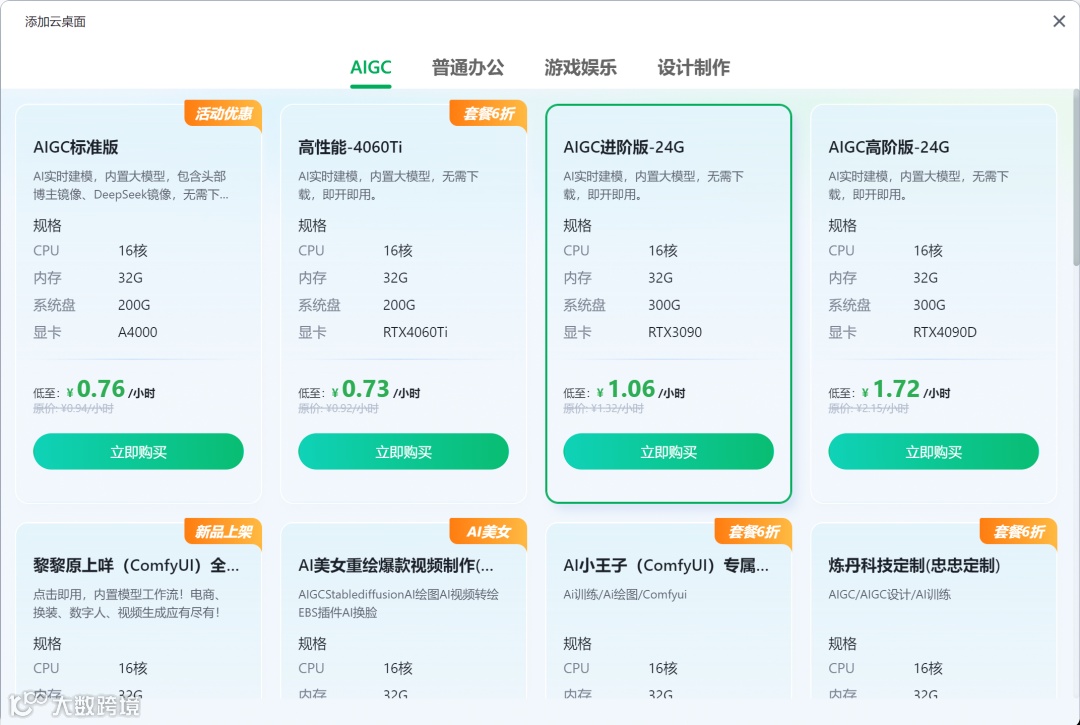Click the ¥1.72/小时 price
The image size is (1080, 725).
click(906, 390)
